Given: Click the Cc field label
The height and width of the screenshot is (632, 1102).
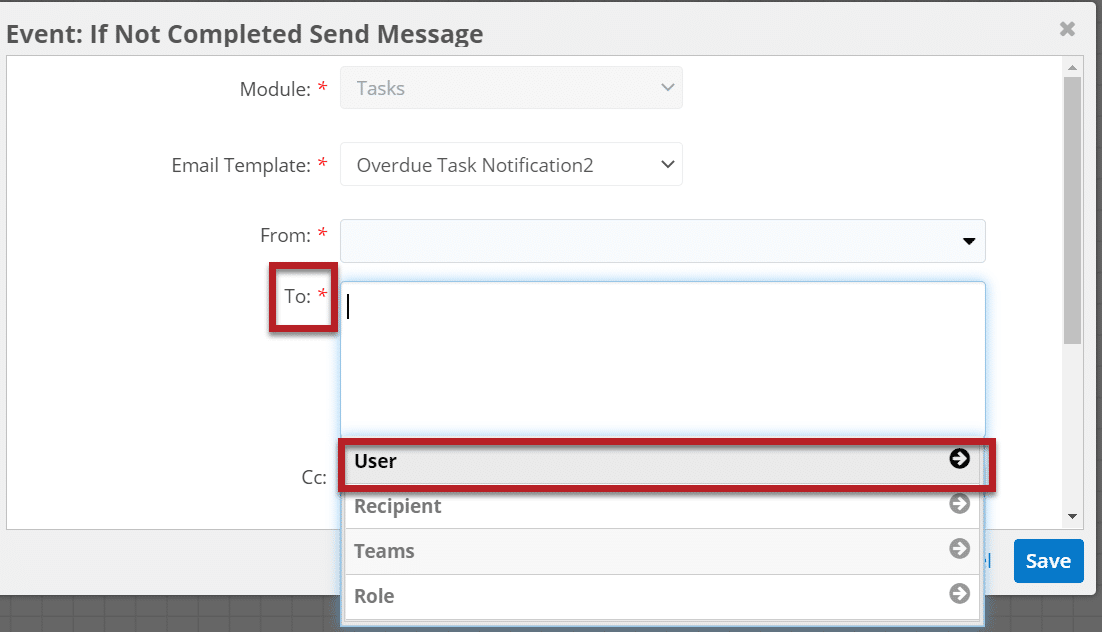Looking at the screenshot, I should point(315,477).
